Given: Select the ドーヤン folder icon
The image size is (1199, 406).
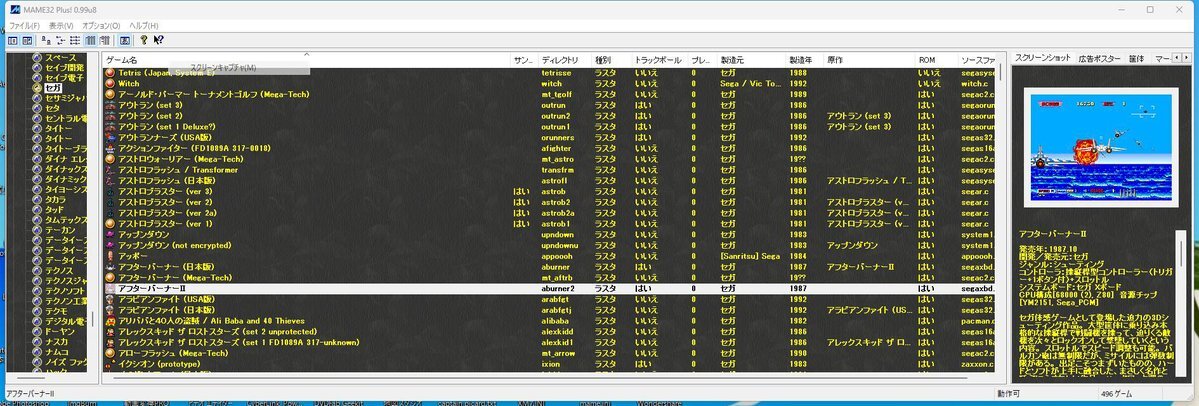Looking at the screenshot, I should pyautogui.click(x=37, y=331).
